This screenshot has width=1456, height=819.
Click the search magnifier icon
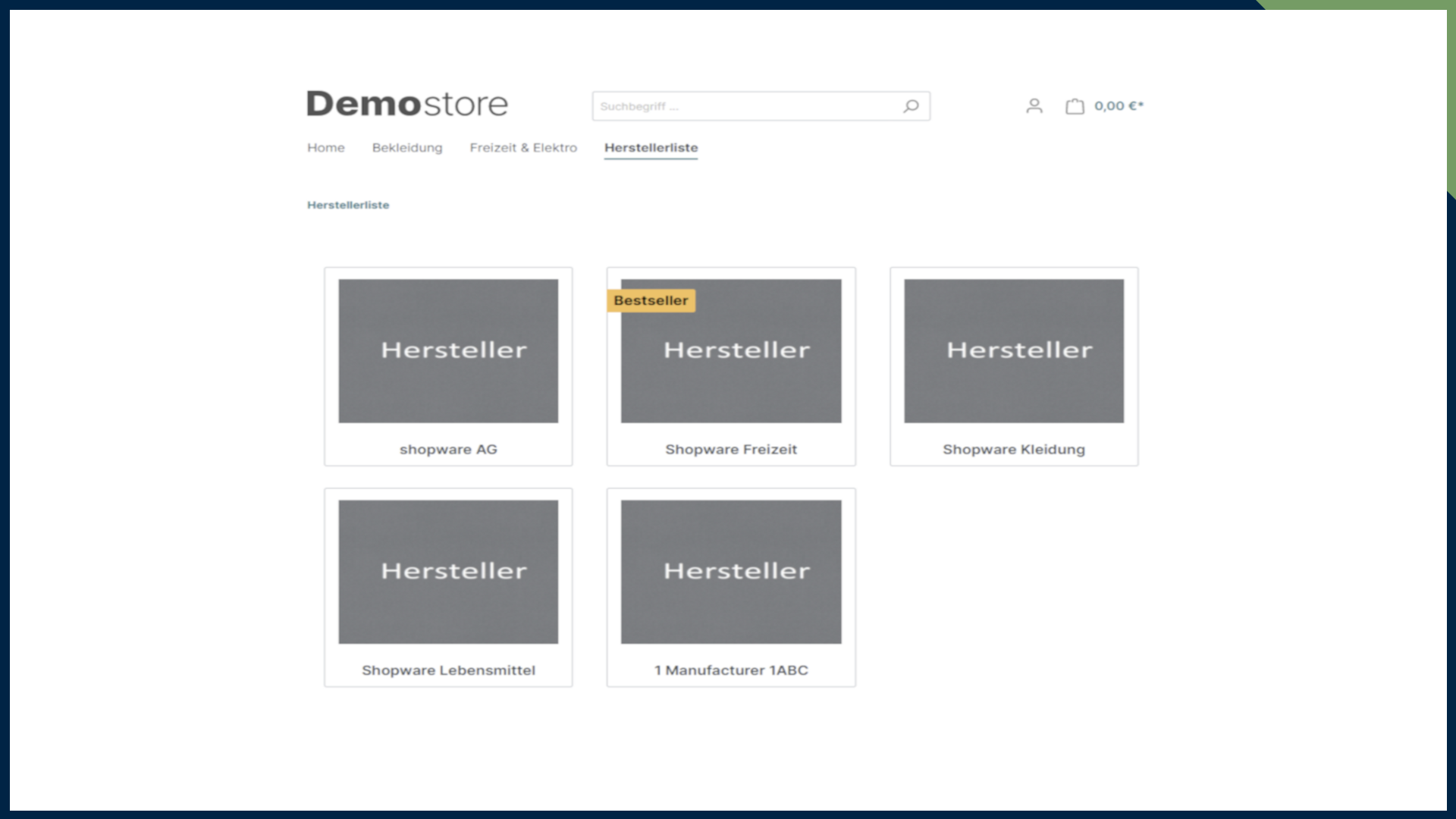coord(911,106)
